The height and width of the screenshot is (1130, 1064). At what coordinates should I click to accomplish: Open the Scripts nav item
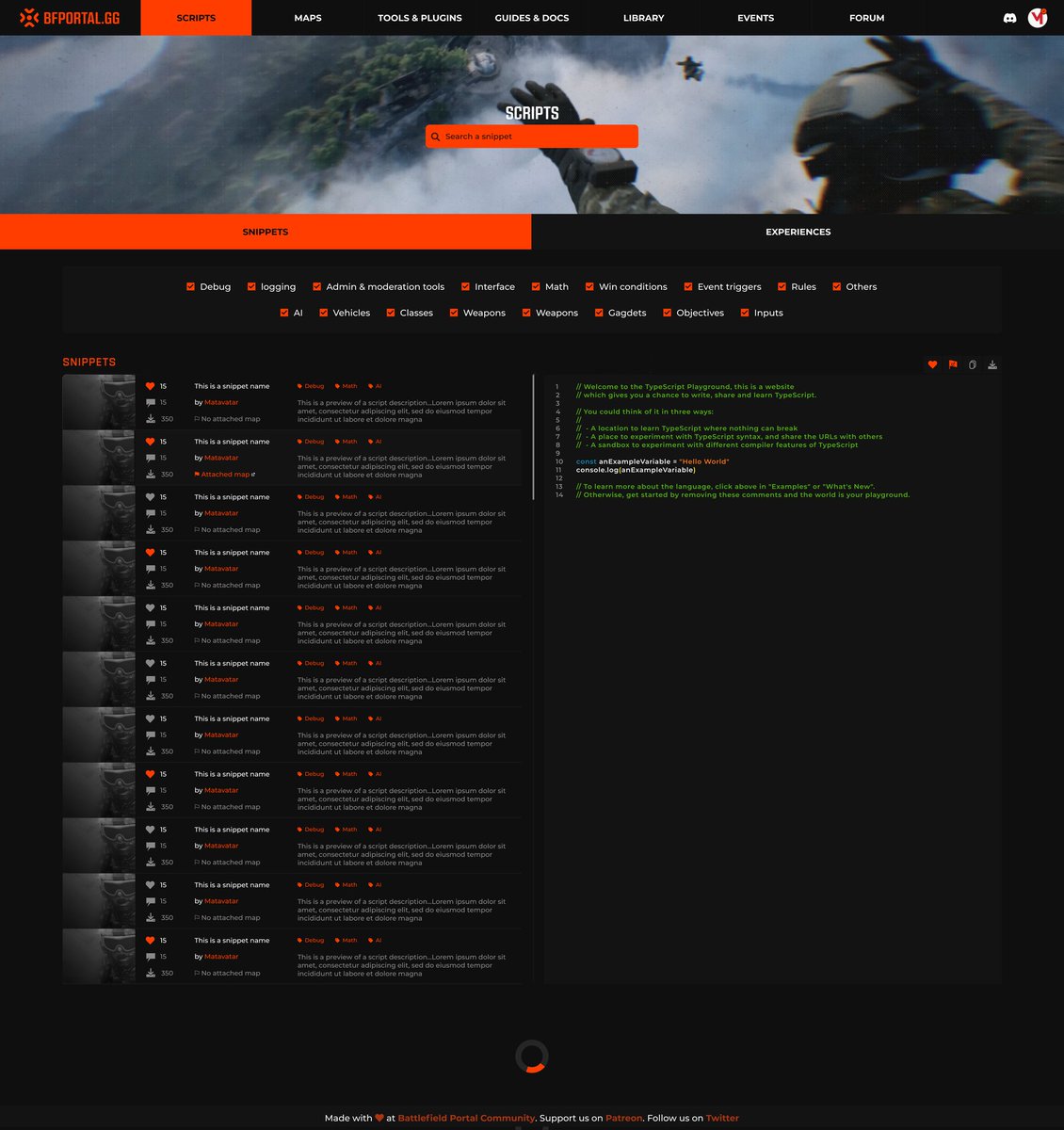pos(196,18)
